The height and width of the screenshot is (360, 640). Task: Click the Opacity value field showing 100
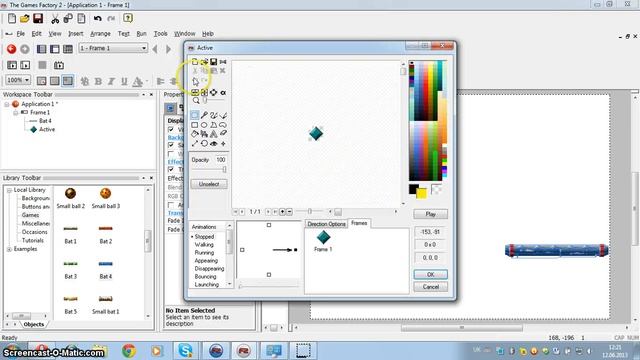tap(220, 160)
